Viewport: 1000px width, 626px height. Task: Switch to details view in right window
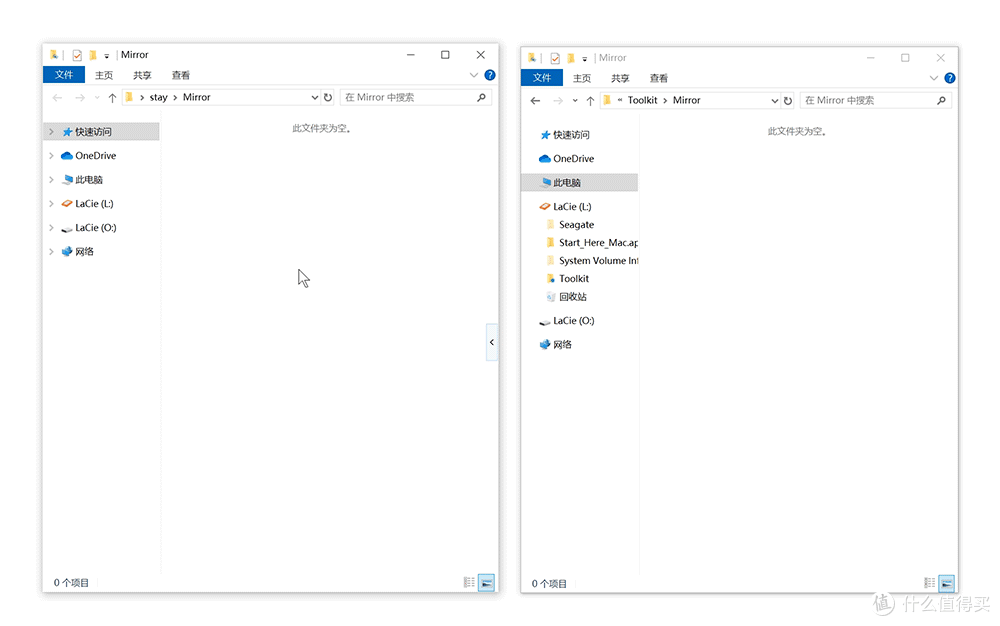tap(930, 583)
